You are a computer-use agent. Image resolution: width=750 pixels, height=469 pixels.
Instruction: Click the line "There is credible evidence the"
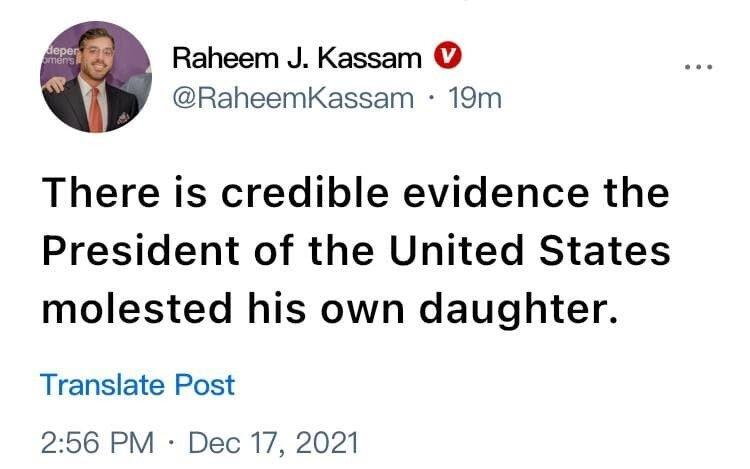[x=356, y=193]
